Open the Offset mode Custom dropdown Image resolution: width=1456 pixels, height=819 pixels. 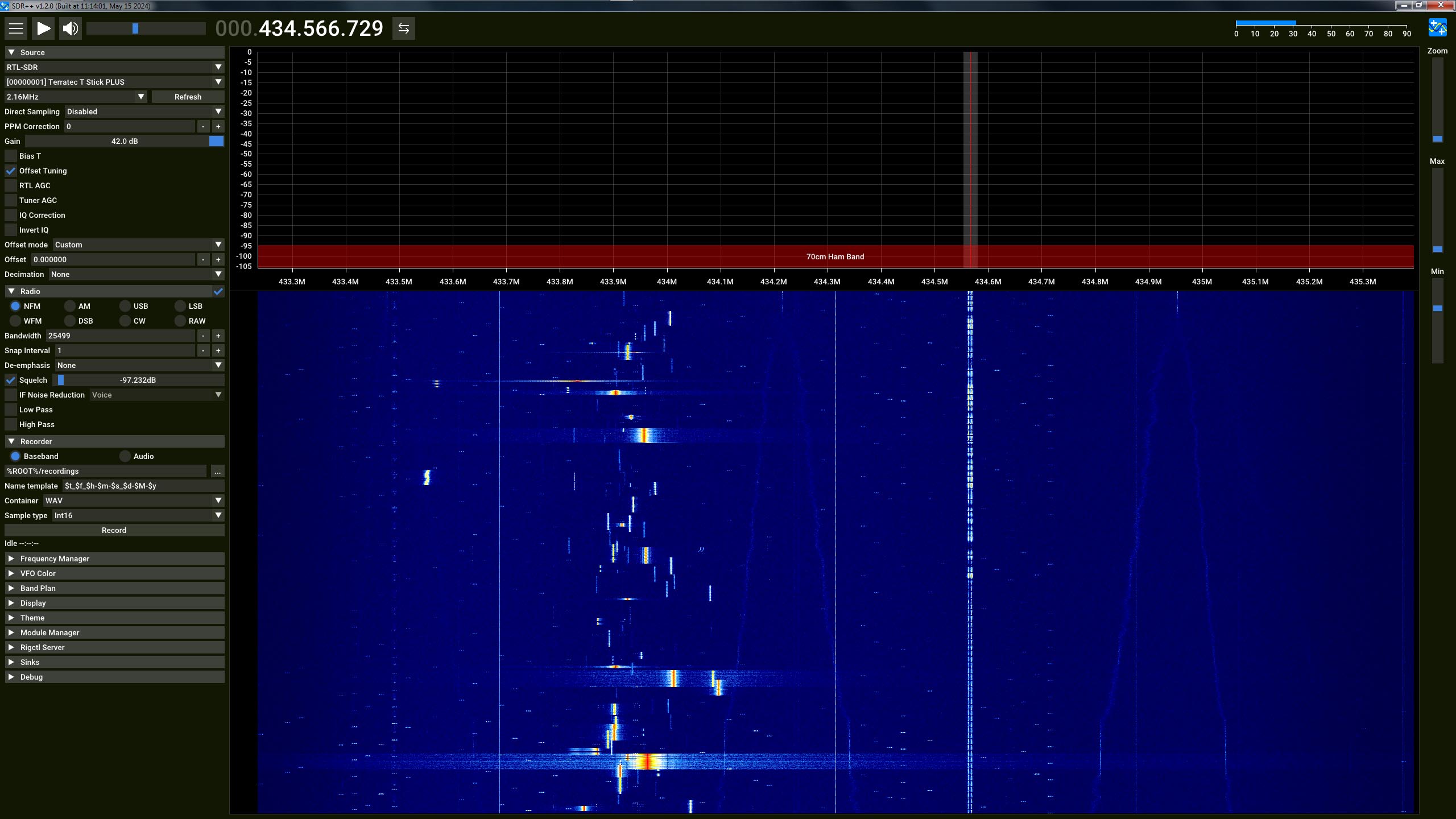[139, 245]
